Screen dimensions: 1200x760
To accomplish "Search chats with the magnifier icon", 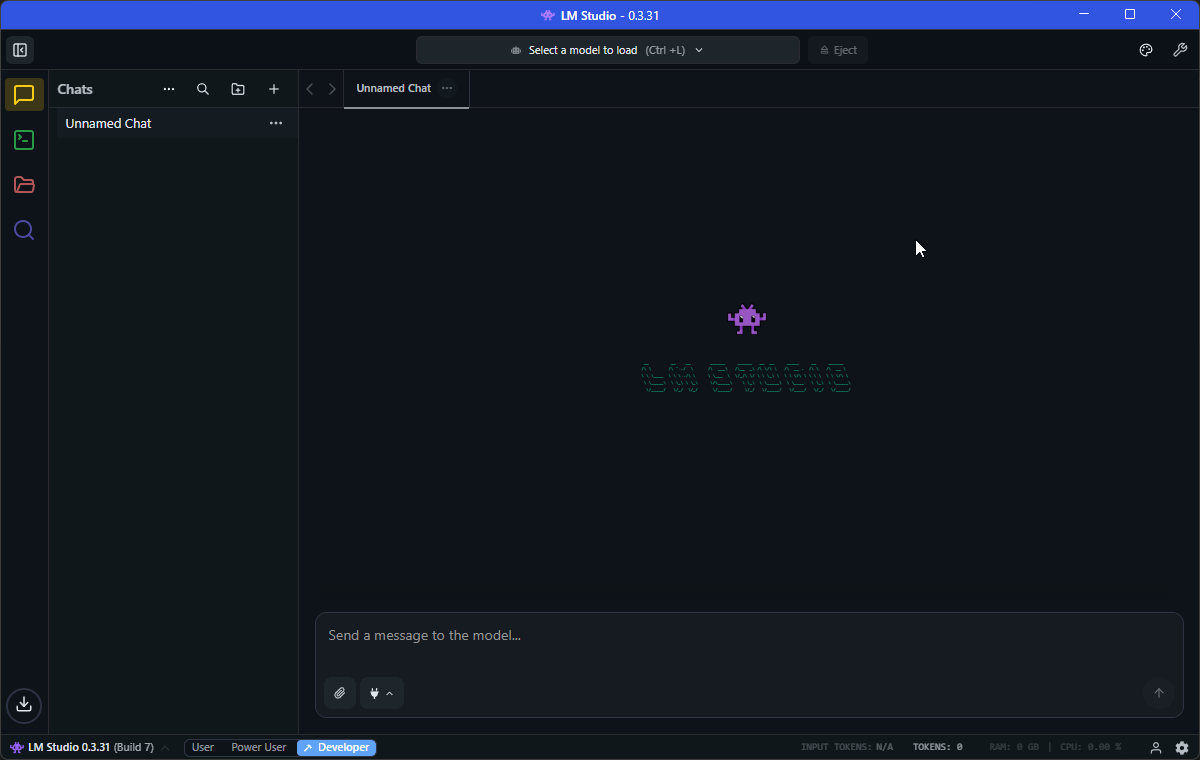I will coord(203,89).
